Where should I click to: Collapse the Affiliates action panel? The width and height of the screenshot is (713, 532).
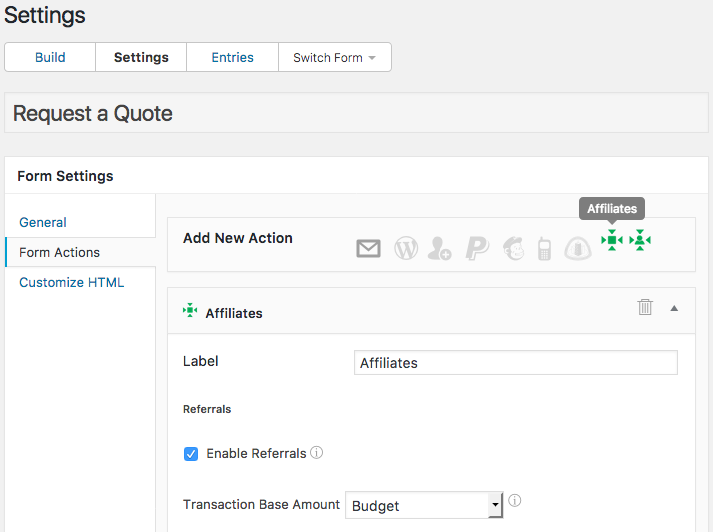point(674,308)
